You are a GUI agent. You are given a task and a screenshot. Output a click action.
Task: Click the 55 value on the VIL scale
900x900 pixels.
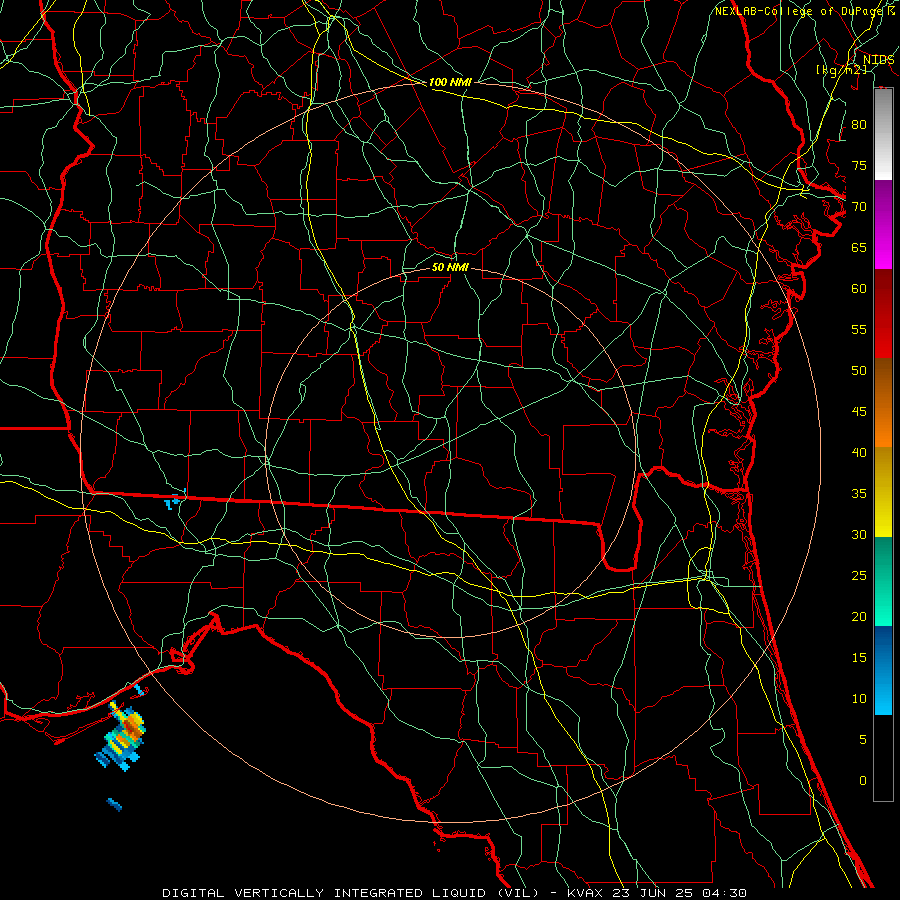coord(859,329)
